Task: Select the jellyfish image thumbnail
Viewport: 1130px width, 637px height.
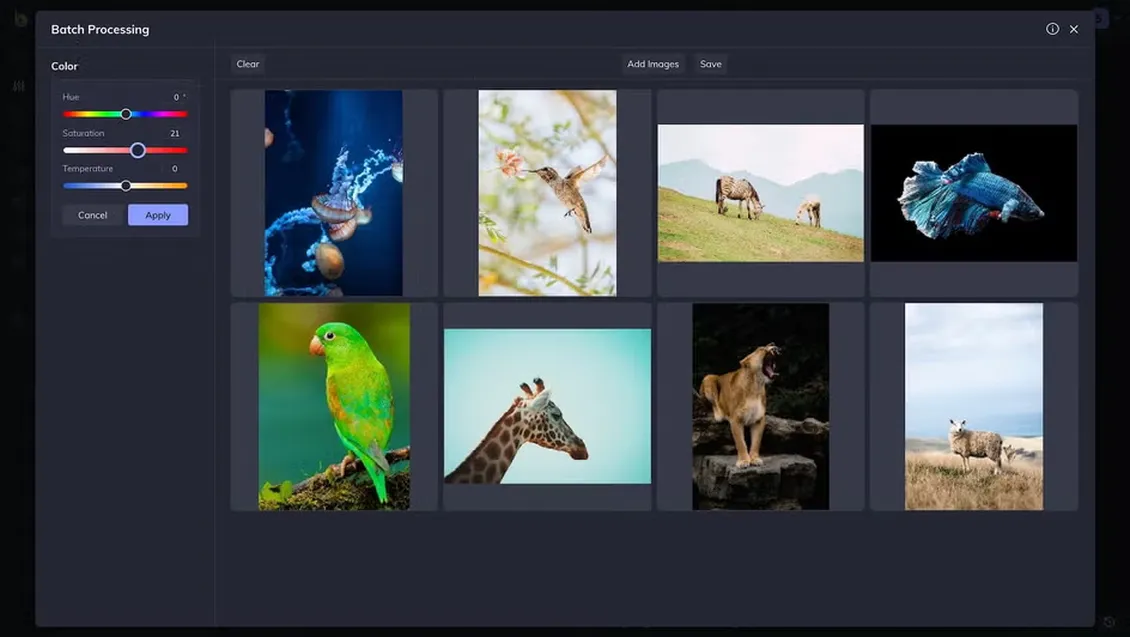Action: pyautogui.click(x=334, y=193)
